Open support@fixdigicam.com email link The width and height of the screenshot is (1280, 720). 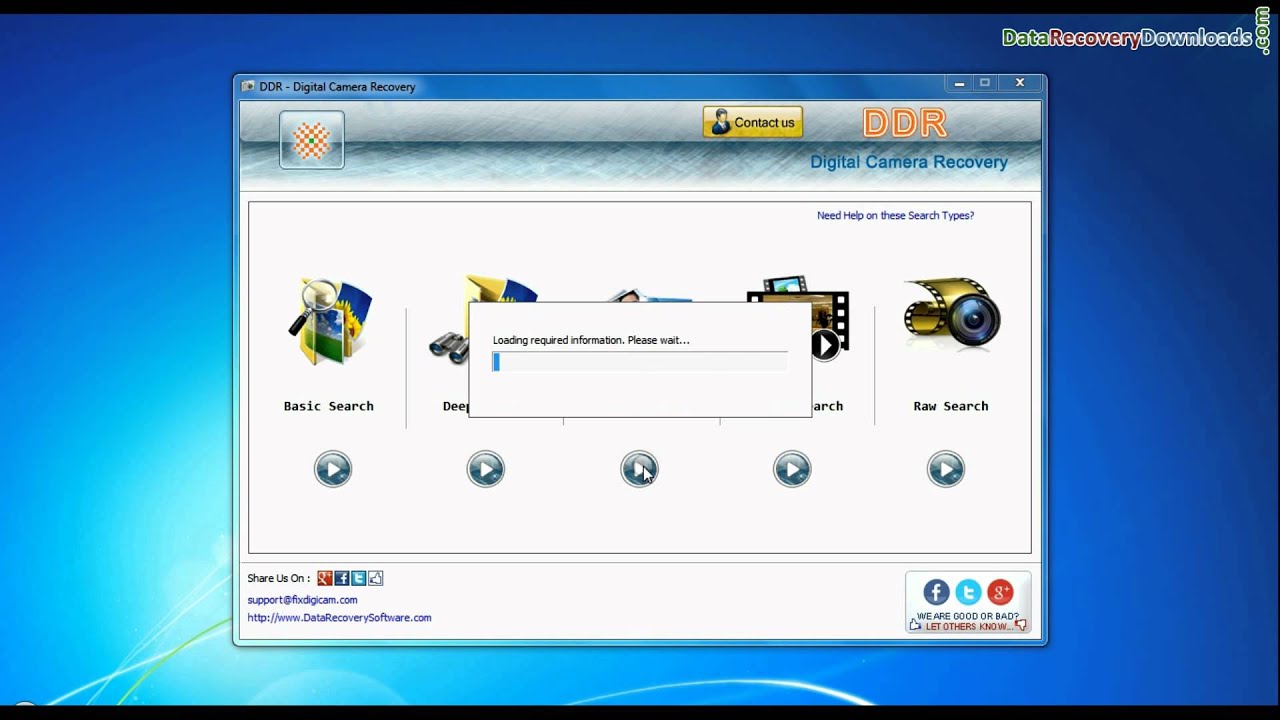point(302,600)
